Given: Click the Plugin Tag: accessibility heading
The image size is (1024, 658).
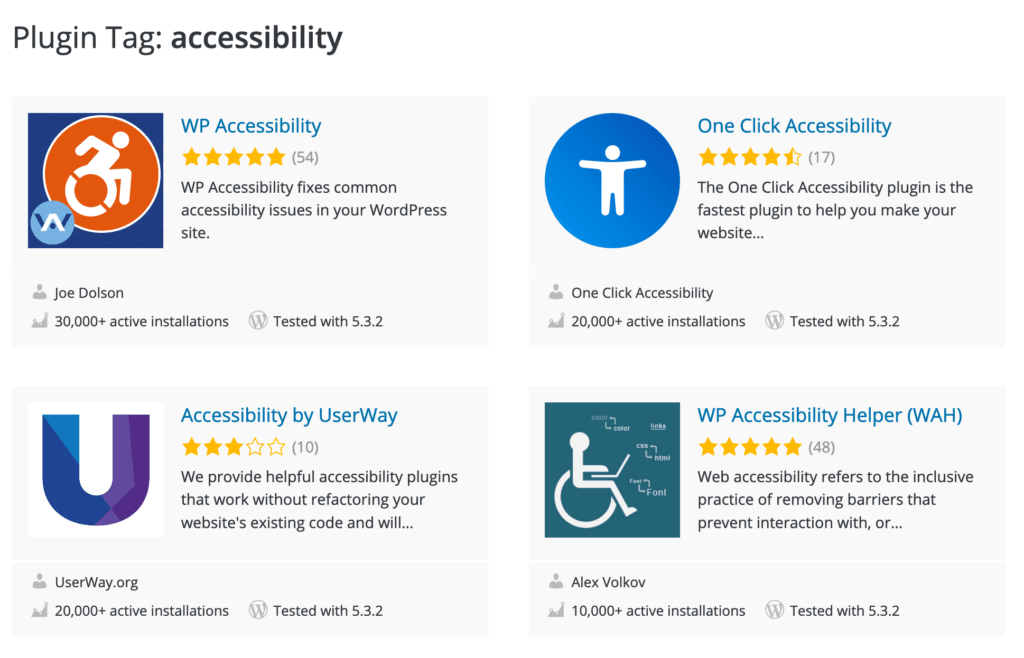Looking at the screenshot, I should coord(177,38).
